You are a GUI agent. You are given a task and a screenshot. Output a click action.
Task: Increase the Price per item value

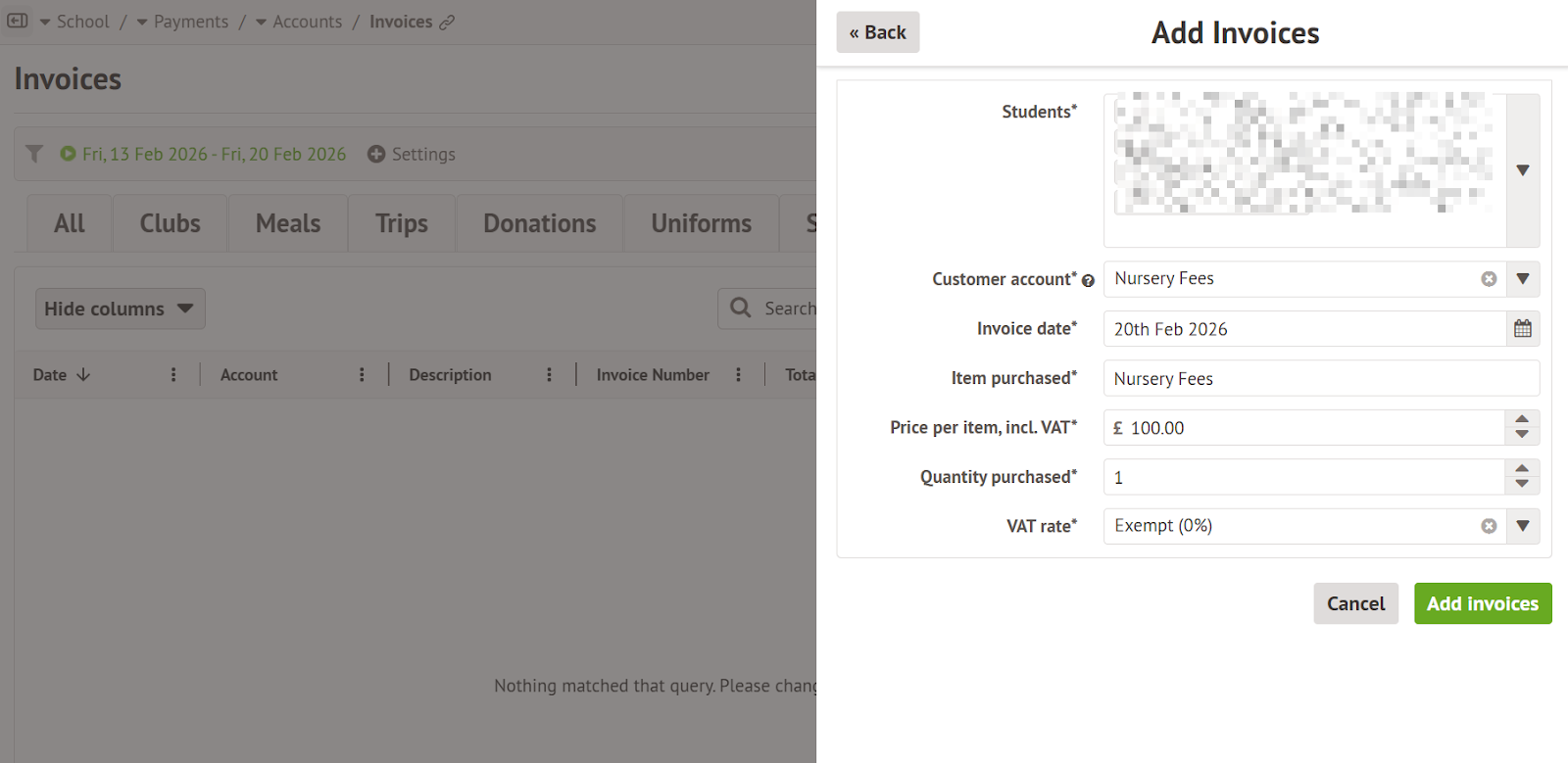pyautogui.click(x=1522, y=419)
